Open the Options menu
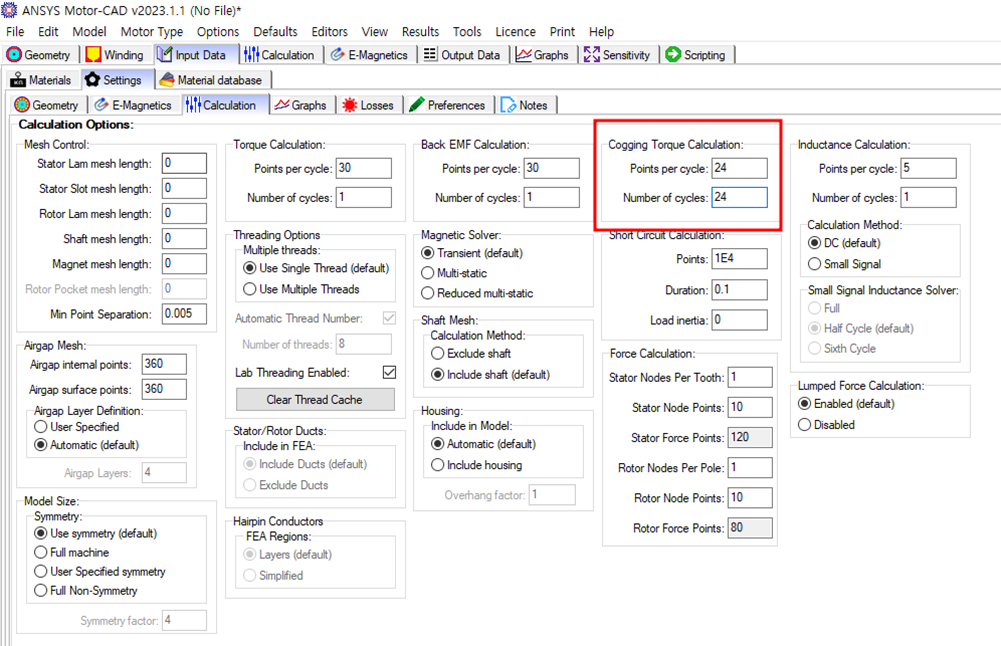This screenshot has height=646, width=1001. tap(218, 31)
